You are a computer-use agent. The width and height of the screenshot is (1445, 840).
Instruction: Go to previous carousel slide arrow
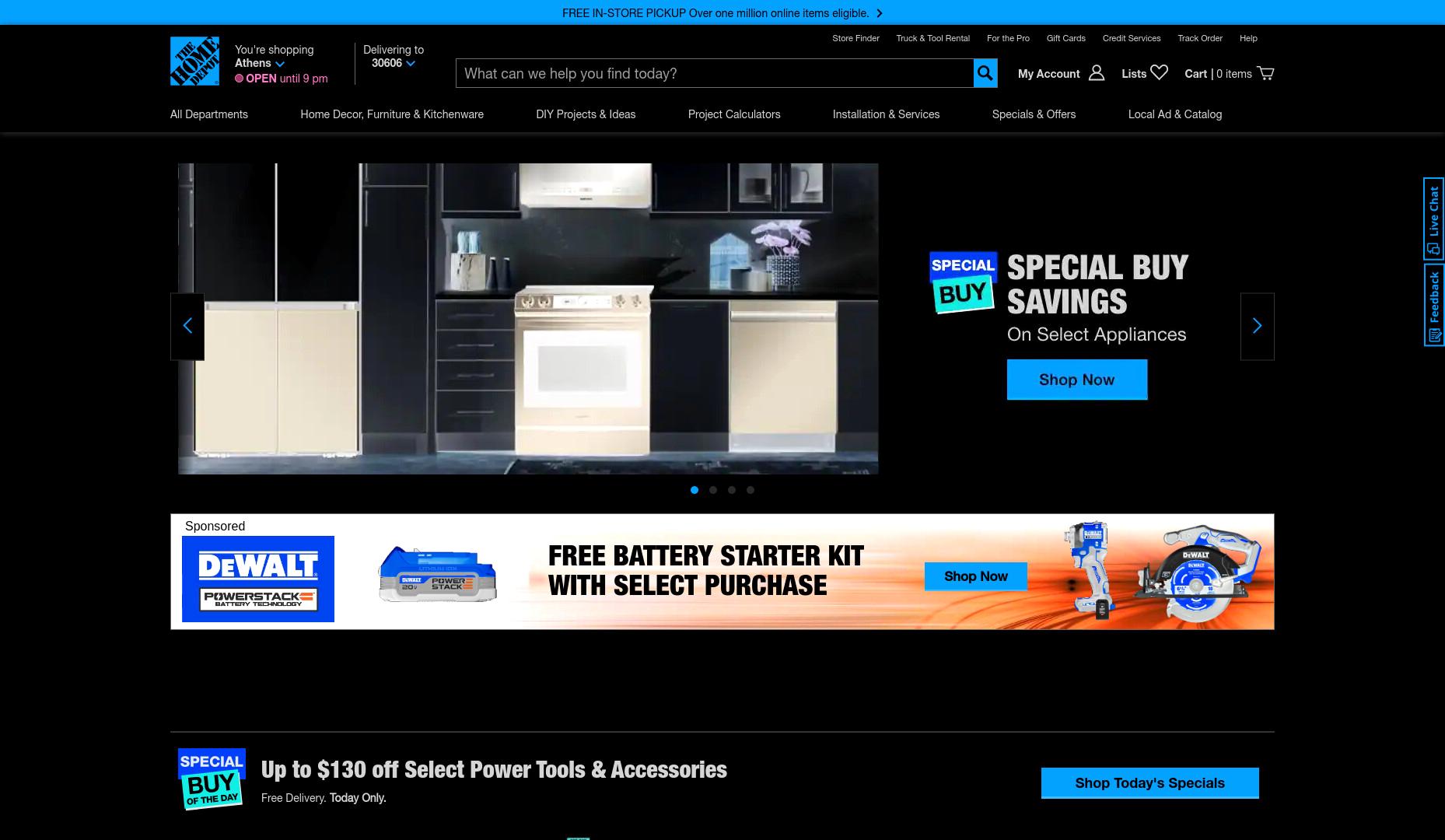(187, 327)
